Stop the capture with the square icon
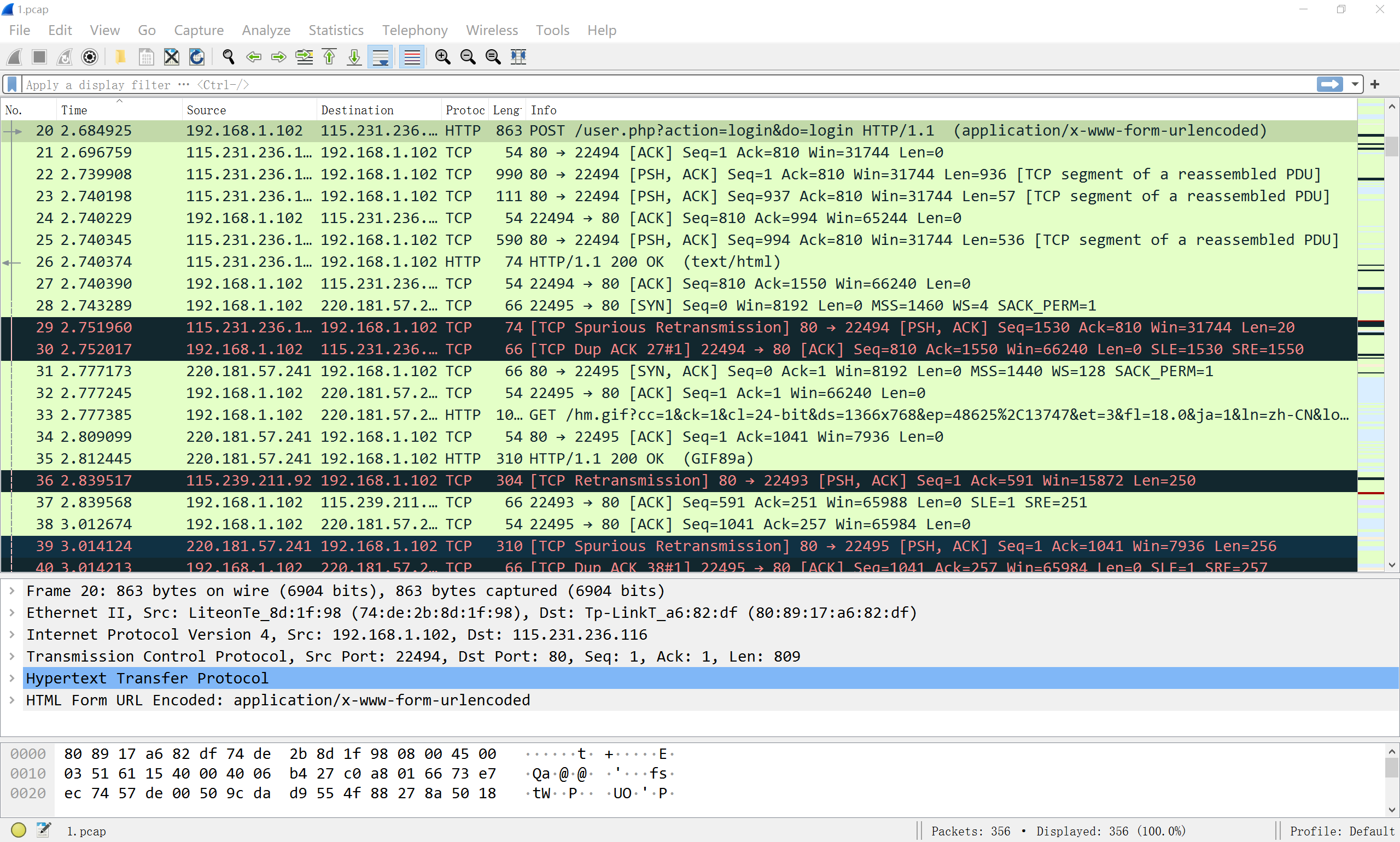Screen dimensions: 1400x842 click(39, 57)
